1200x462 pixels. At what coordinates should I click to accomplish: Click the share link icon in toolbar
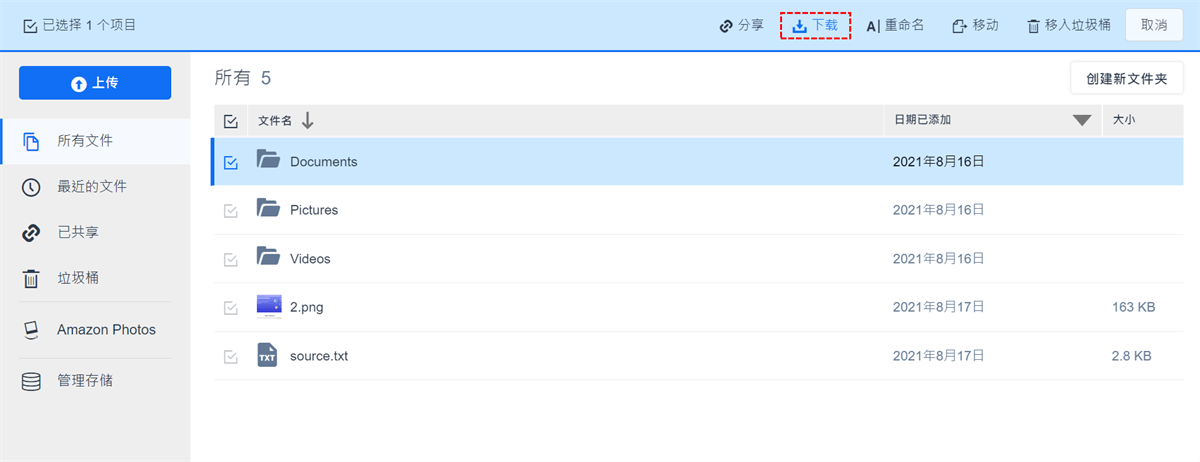pyautogui.click(x=727, y=26)
